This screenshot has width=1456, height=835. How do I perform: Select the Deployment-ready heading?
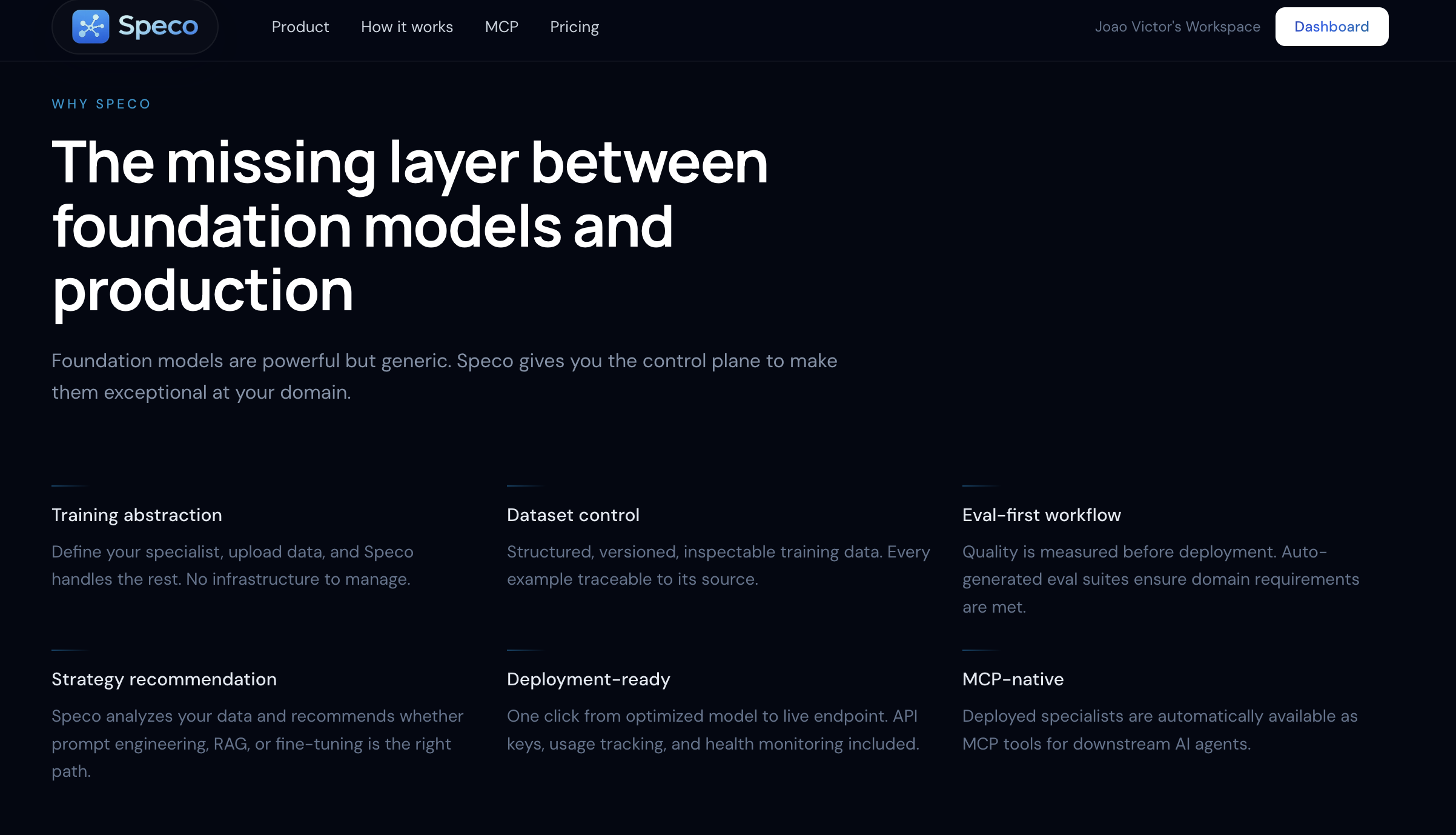coord(588,679)
